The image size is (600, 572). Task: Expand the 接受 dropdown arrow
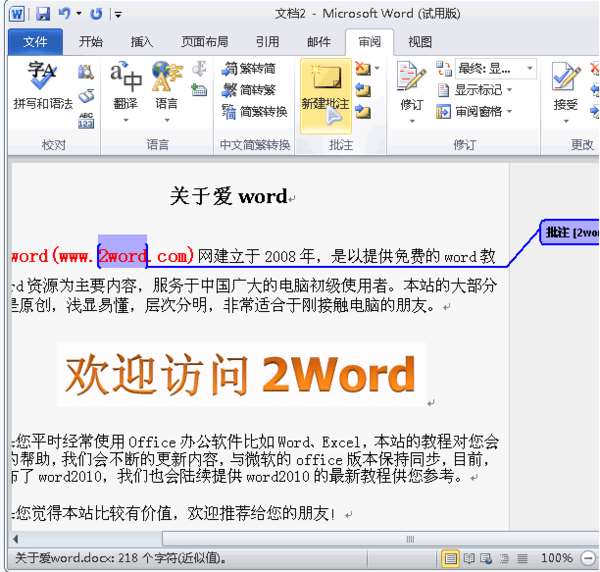(566, 121)
